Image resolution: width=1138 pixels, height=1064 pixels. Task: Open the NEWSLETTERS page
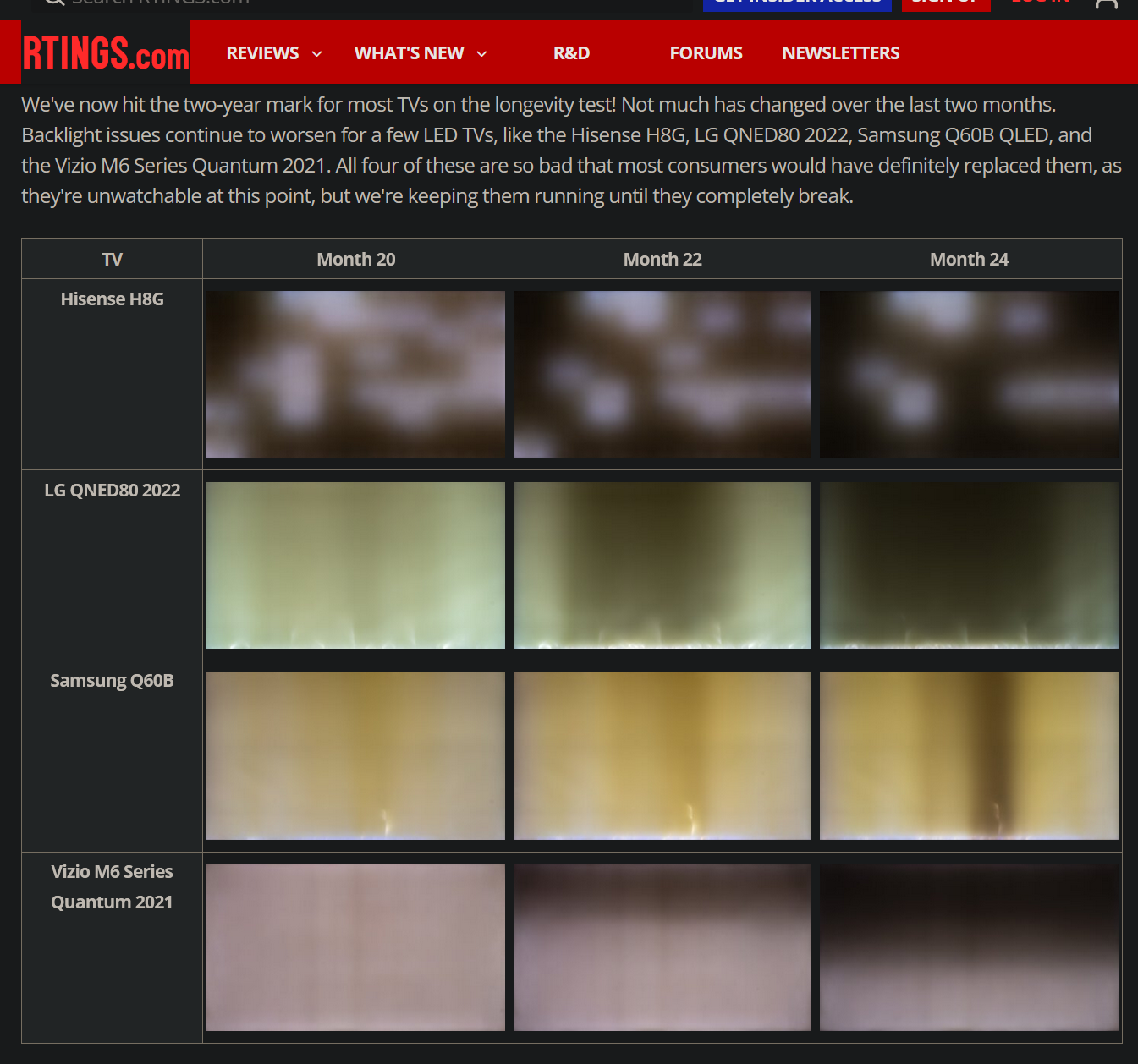tap(840, 52)
